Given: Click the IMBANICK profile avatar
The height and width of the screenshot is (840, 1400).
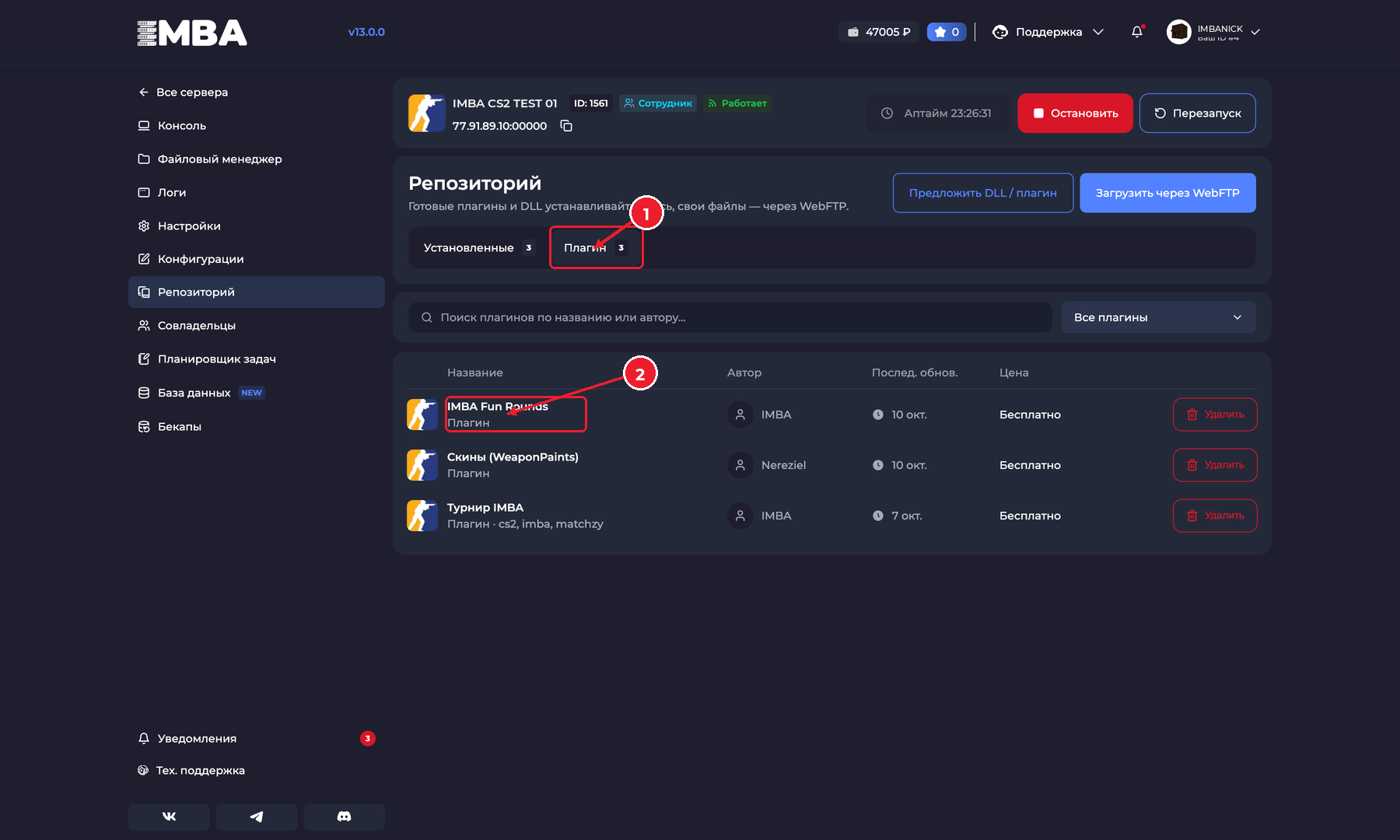Looking at the screenshot, I should pos(1179,32).
